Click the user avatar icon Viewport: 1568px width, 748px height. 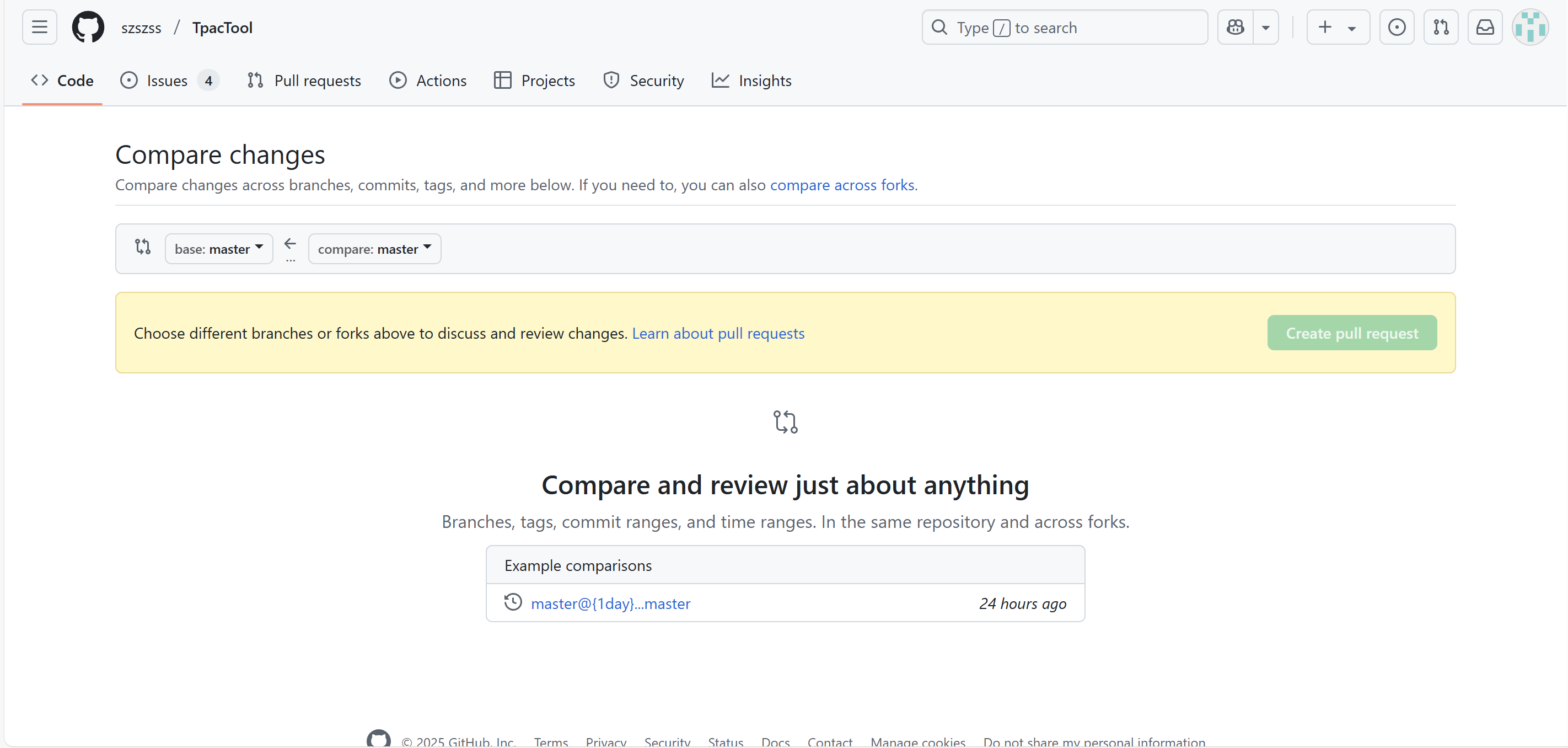(x=1529, y=28)
